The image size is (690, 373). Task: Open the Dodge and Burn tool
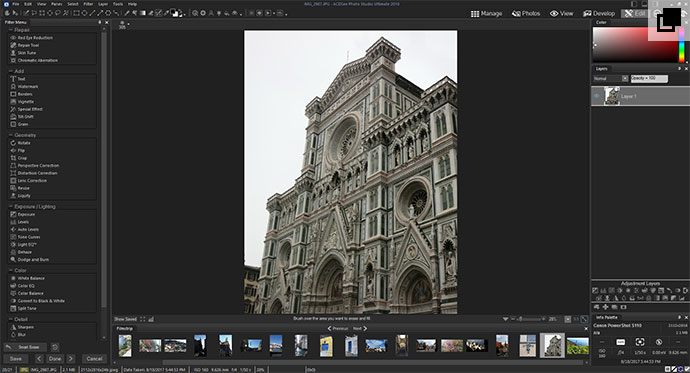29,260
